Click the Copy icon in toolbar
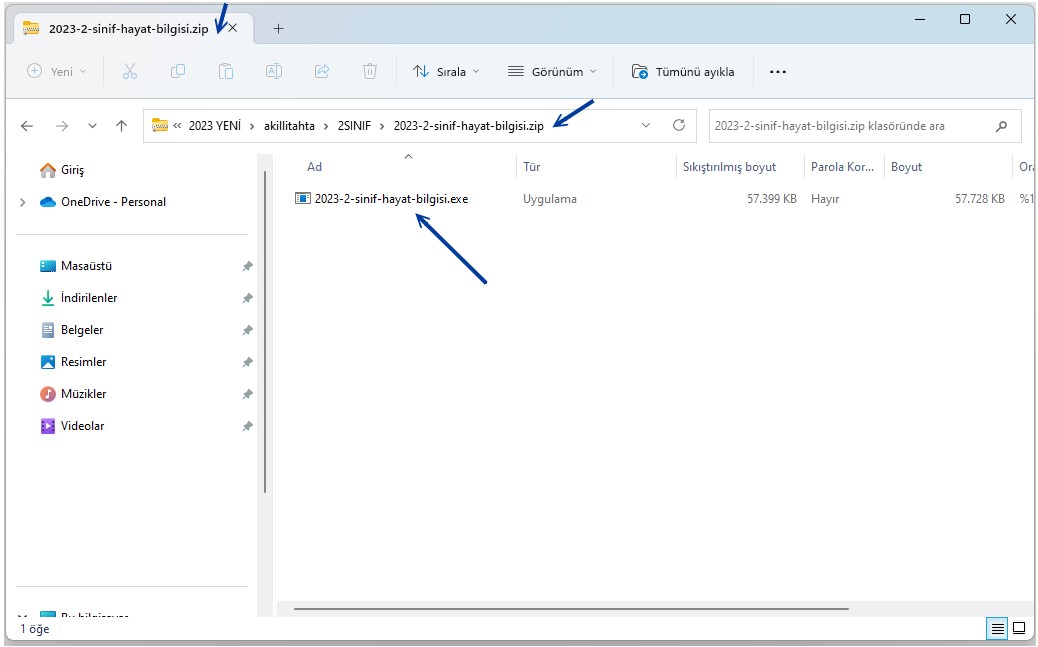This screenshot has width=1038, height=647. coord(178,71)
